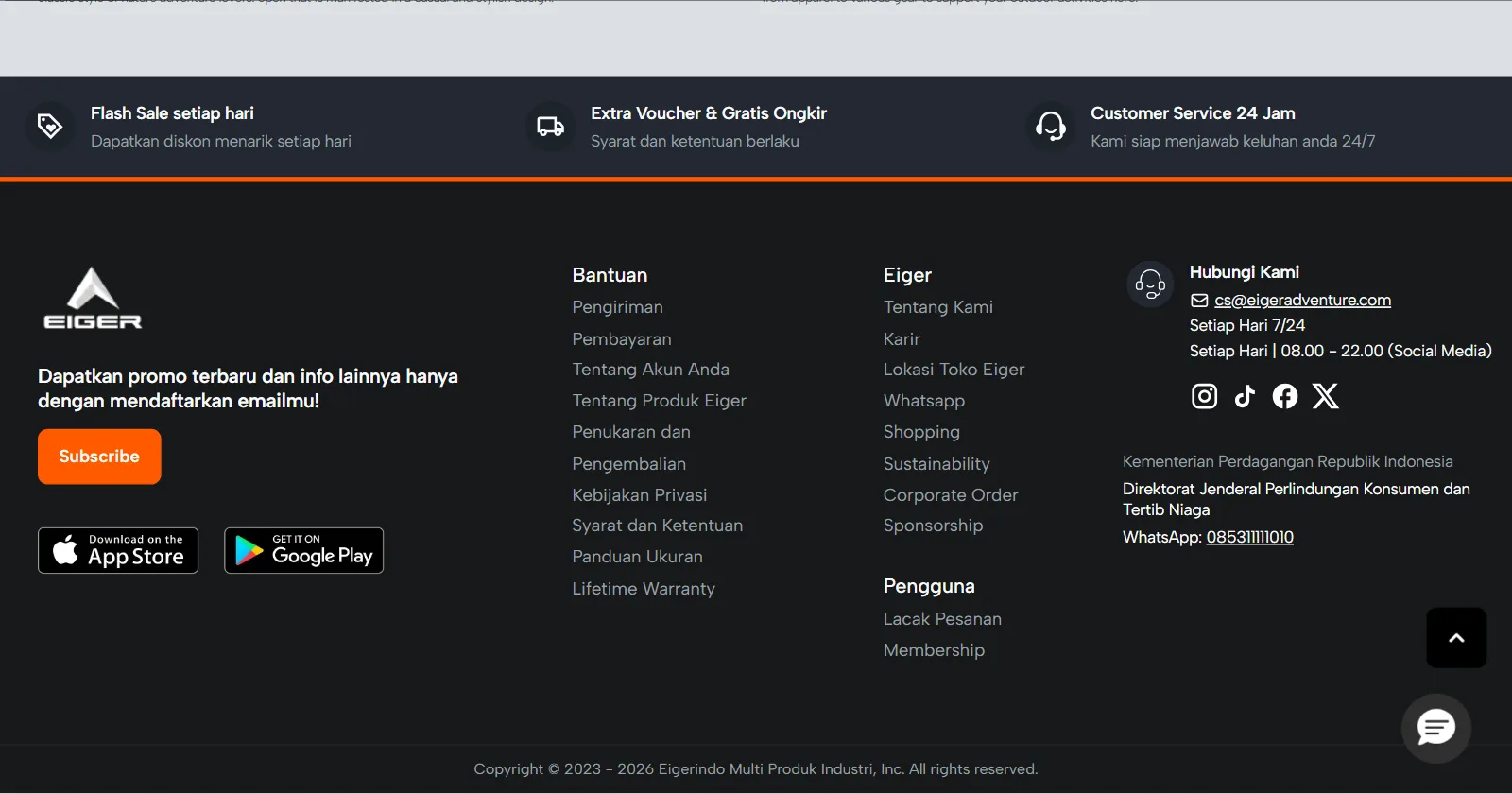View the Sustainability page

click(936, 464)
